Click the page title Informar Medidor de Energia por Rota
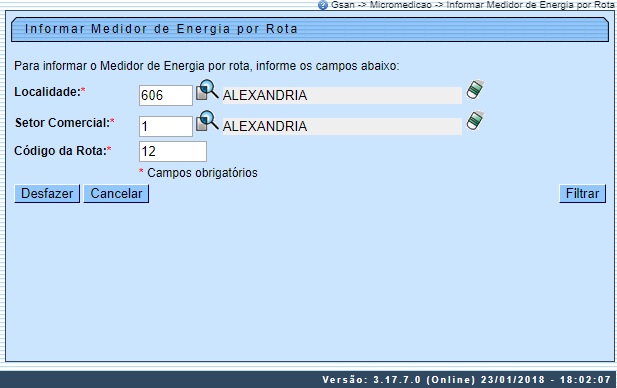 161,29
